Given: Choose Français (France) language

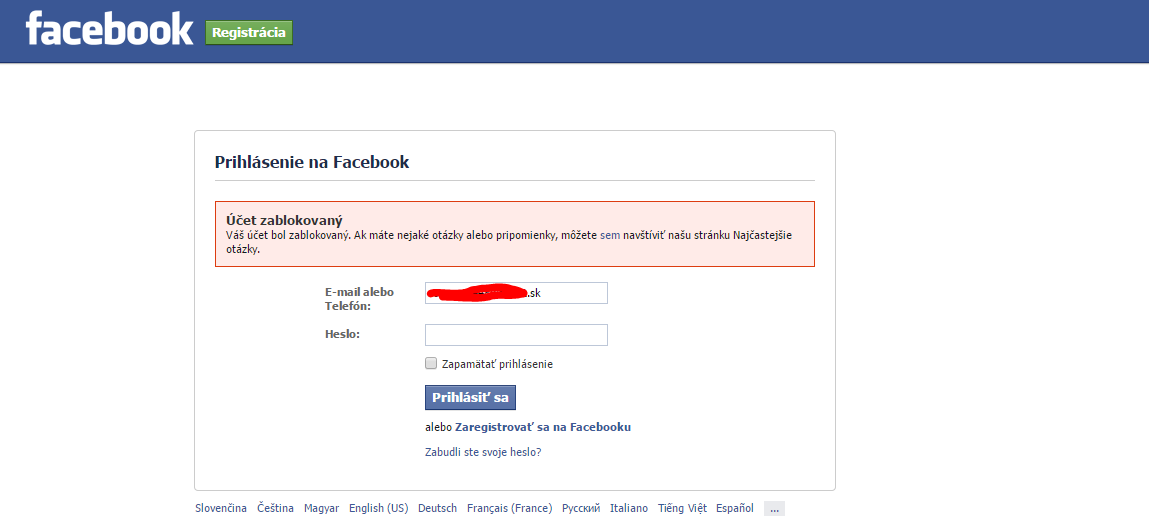Looking at the screenshot, I should click(509, 508).
